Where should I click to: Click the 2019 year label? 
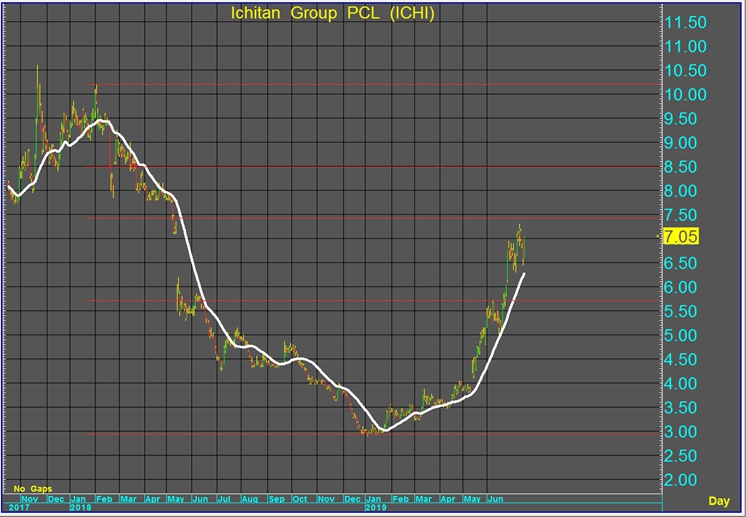pyautogui.click(x=376, y=507)
